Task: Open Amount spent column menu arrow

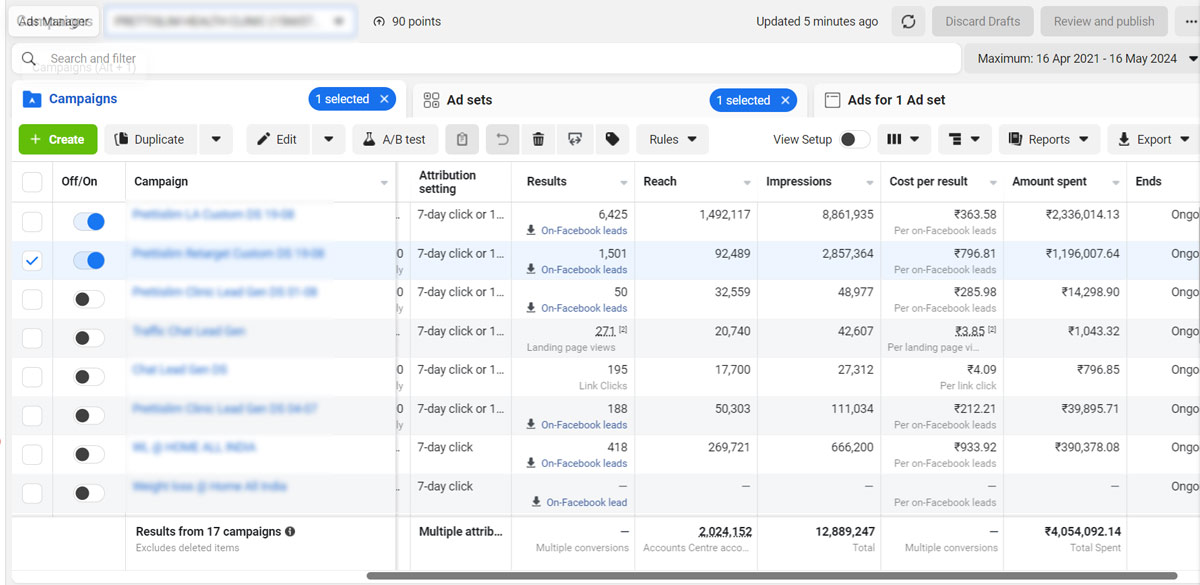Action: pyautogui.click(x=1115, y=183)
